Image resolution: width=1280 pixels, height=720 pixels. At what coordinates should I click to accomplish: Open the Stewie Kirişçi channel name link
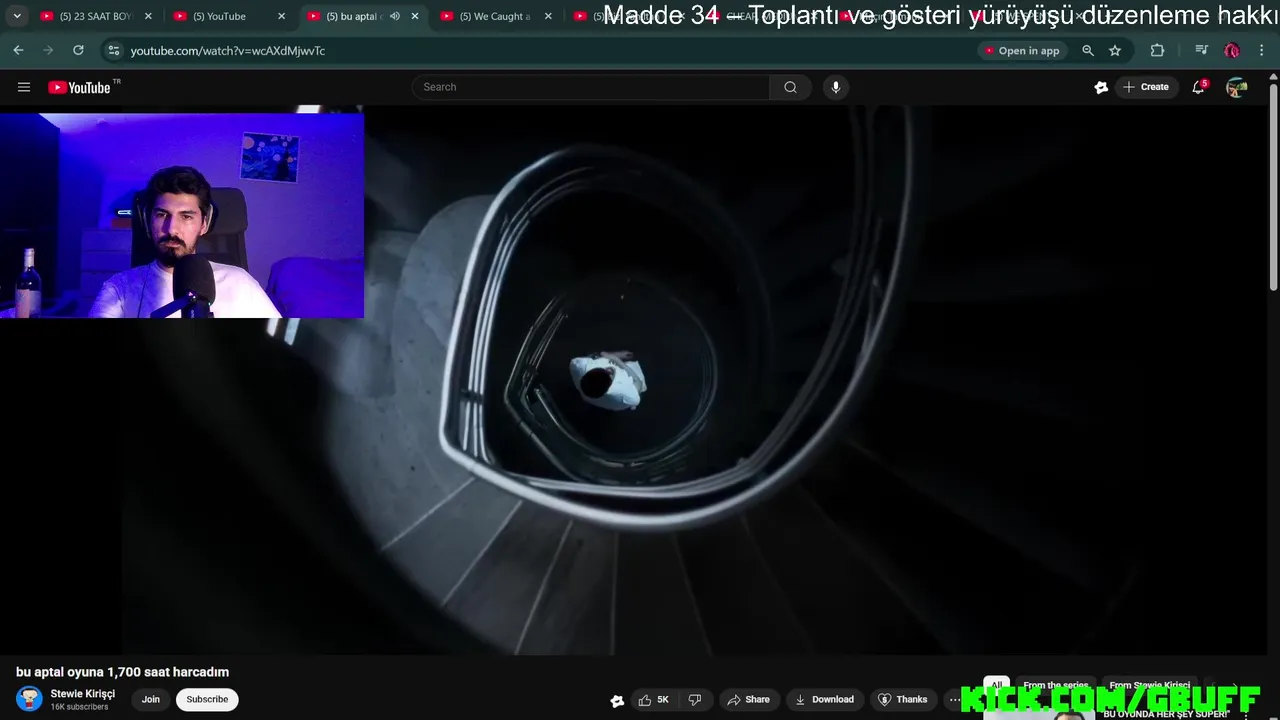click(83, 693)
